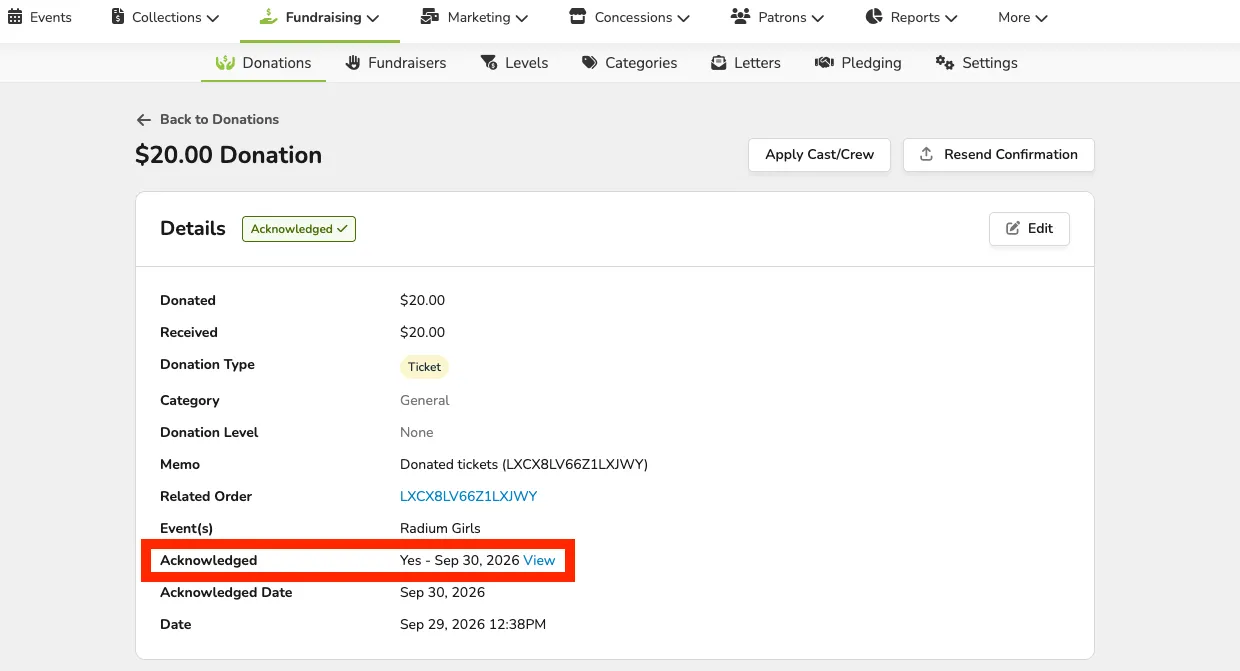1240x671 pixels.
Task: Click the Collections money icon
Action: pos(118,17)
